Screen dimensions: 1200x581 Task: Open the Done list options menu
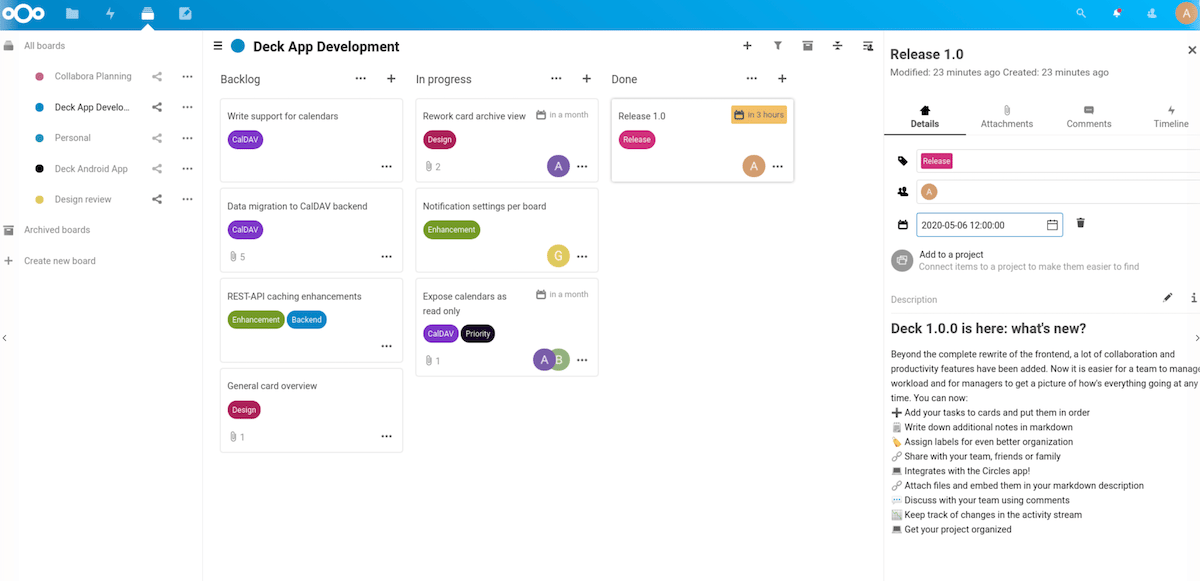pyautogui.click(x=752, y=78)
